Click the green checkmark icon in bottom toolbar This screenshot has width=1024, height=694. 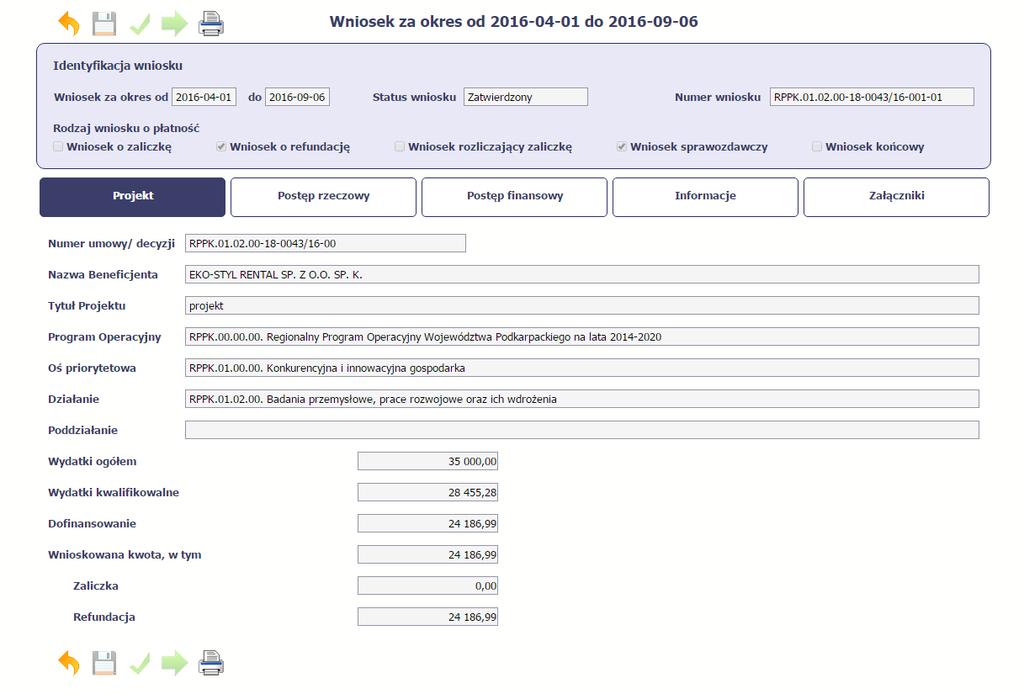coord(140,664)
